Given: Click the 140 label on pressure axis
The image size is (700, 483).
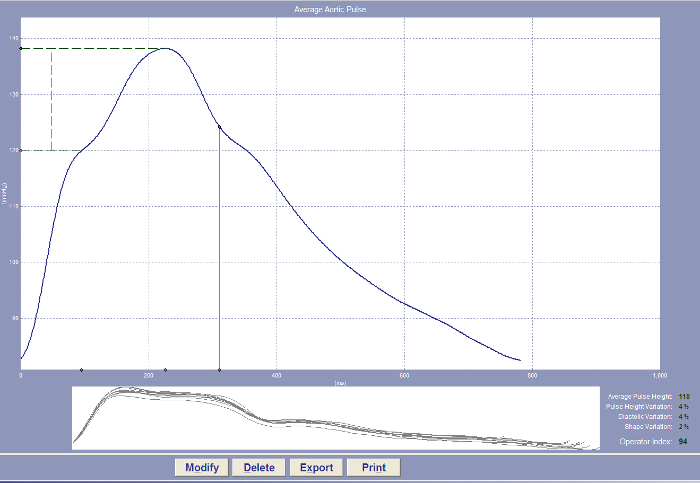Looking at the screenshot, I should point(13,38).
